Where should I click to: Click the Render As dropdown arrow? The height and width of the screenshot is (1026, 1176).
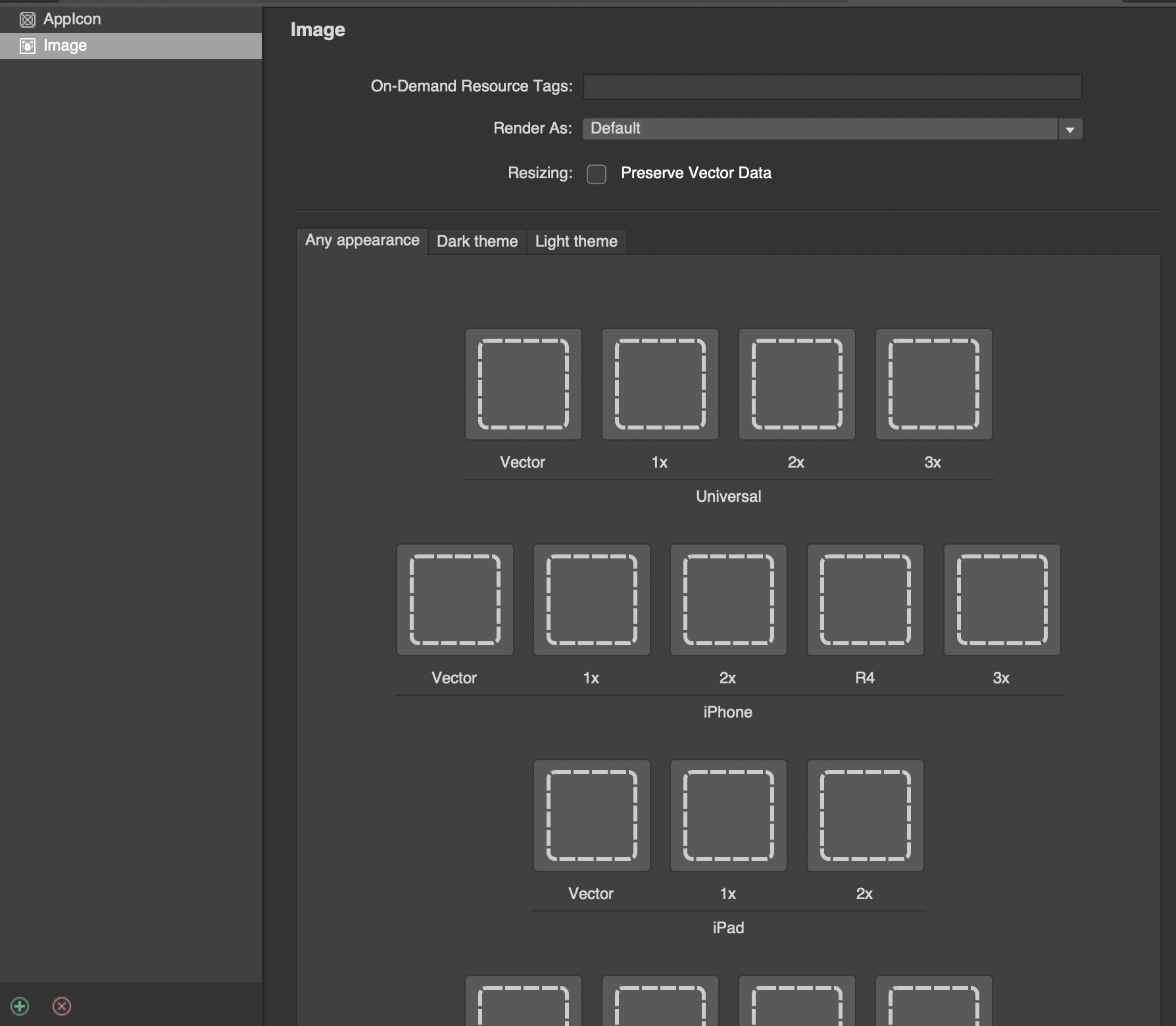pyautogui.click(x=1070, y=129)
